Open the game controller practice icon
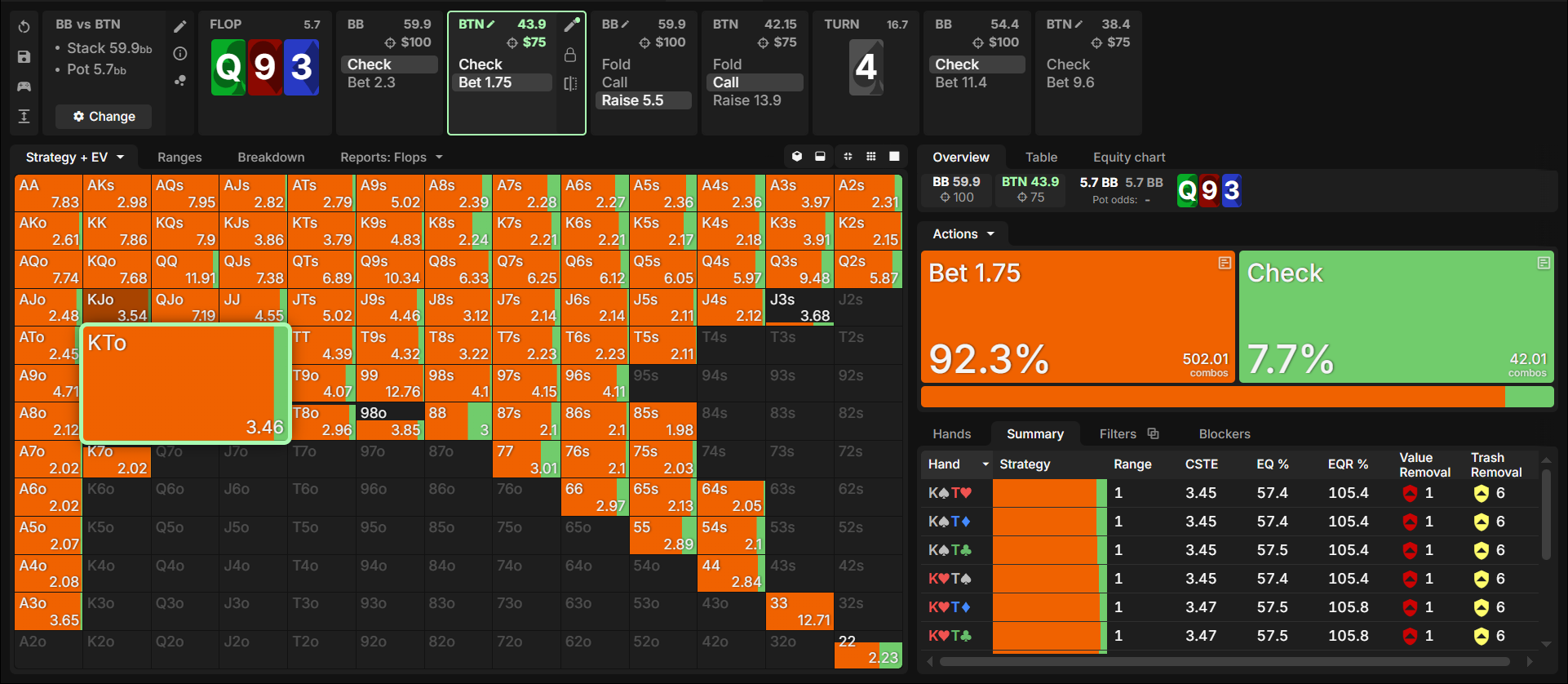This screenshot has height=684, width=1568. point(24,87)
